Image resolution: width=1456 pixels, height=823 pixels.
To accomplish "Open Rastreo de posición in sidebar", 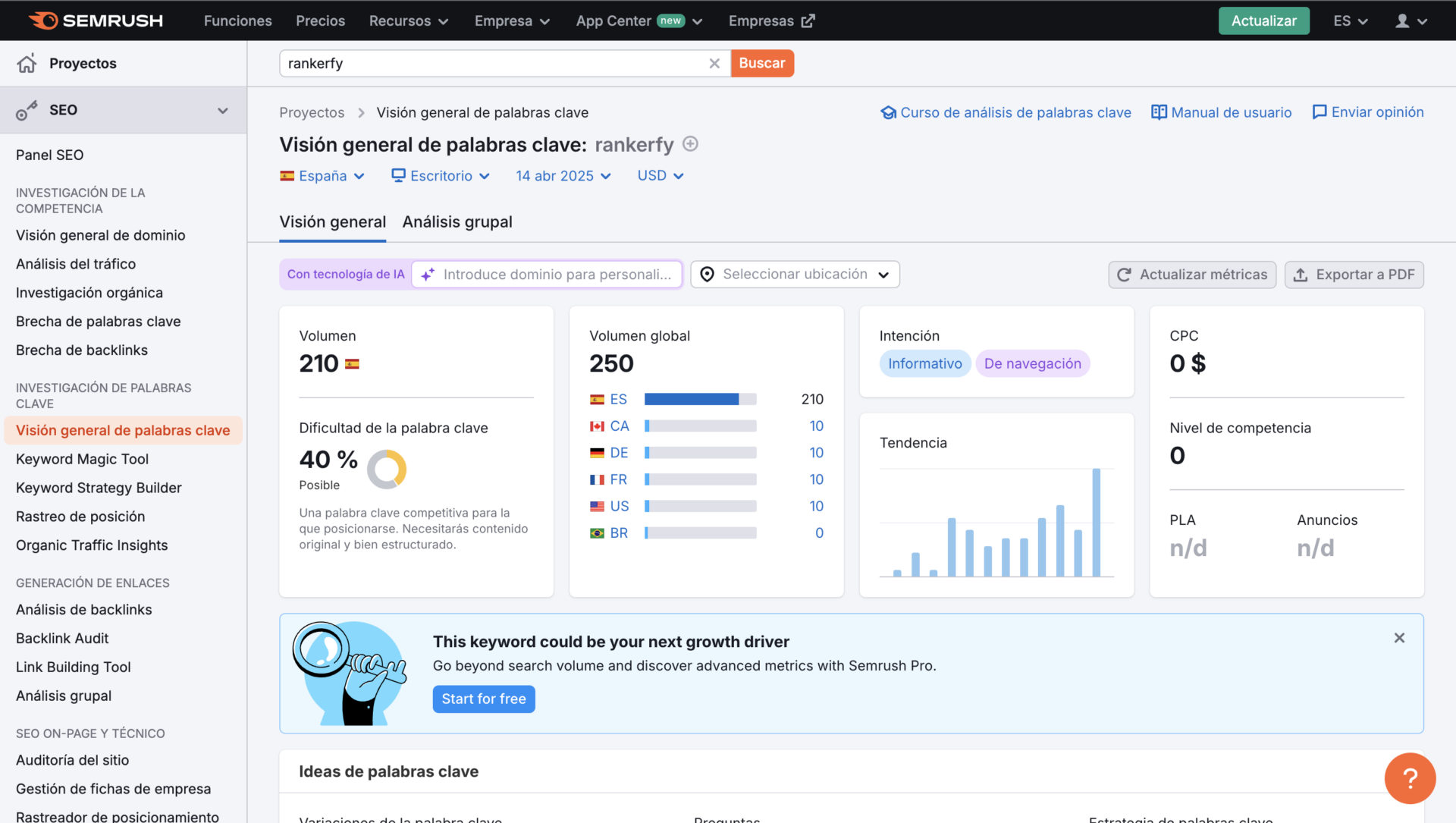I will (x=80, y=517).
